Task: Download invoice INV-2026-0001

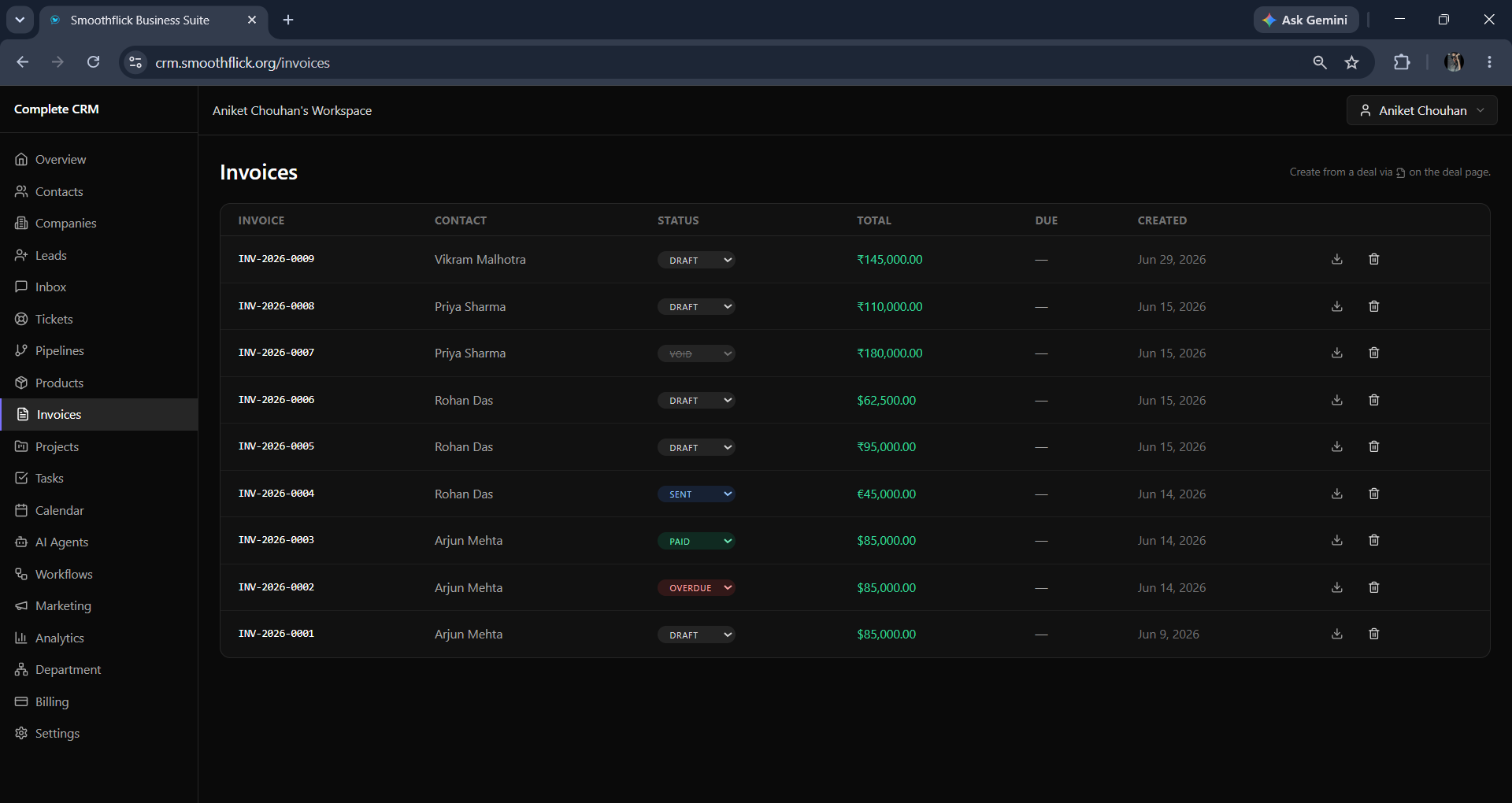Action: (1336, 634)
